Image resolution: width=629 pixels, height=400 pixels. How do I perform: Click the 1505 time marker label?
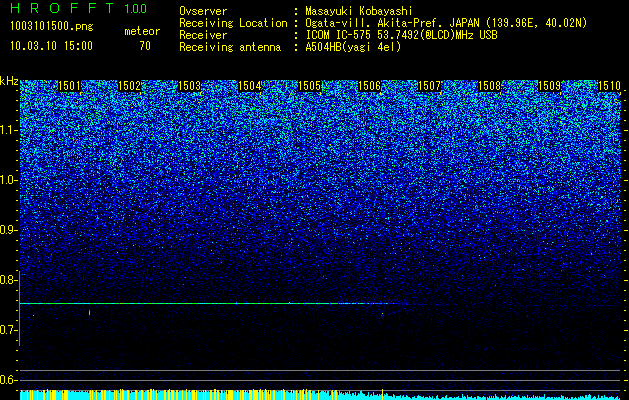[x=310, y=86]
